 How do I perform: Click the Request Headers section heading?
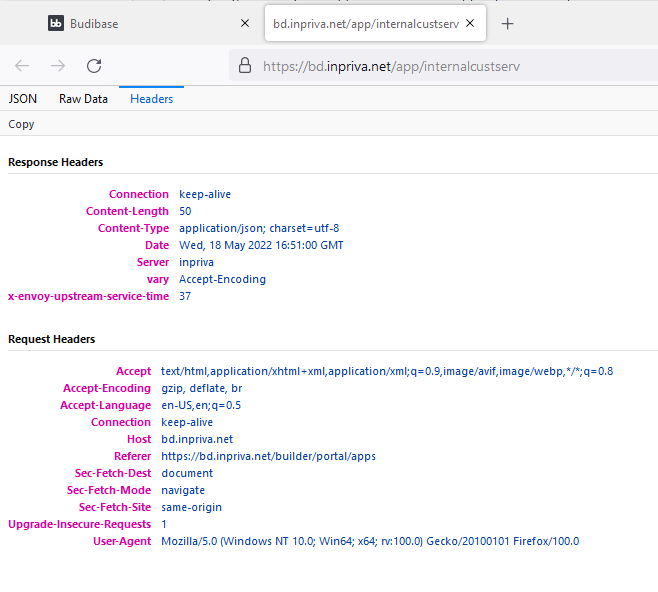52,339
